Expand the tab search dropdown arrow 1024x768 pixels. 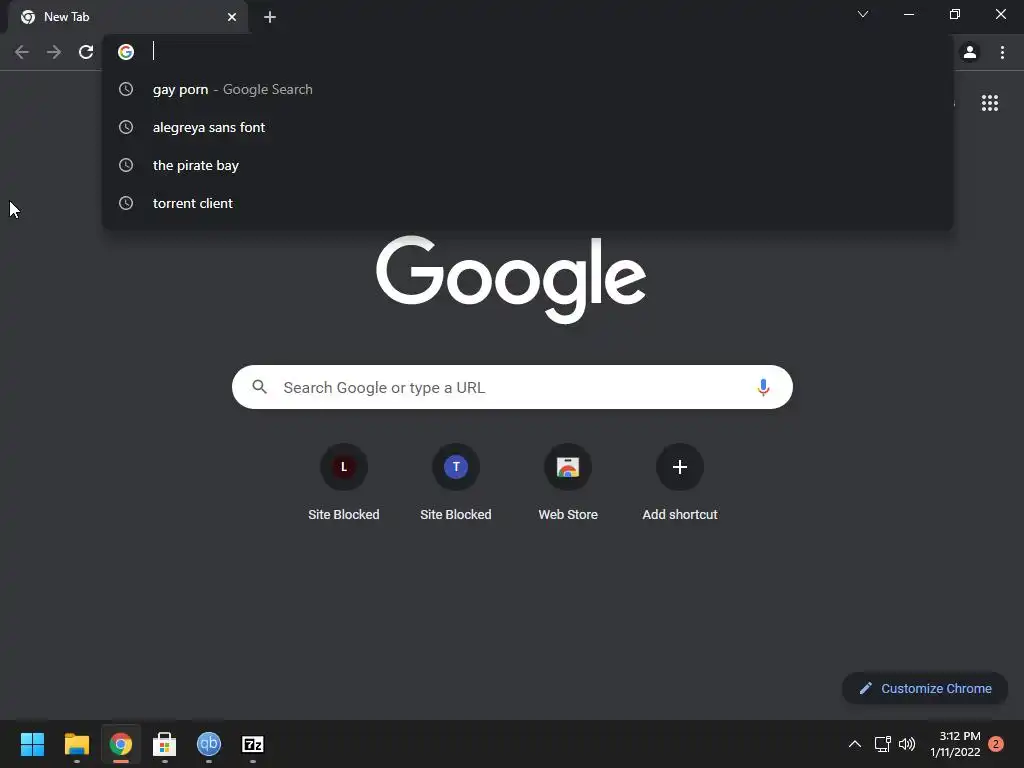863,14
